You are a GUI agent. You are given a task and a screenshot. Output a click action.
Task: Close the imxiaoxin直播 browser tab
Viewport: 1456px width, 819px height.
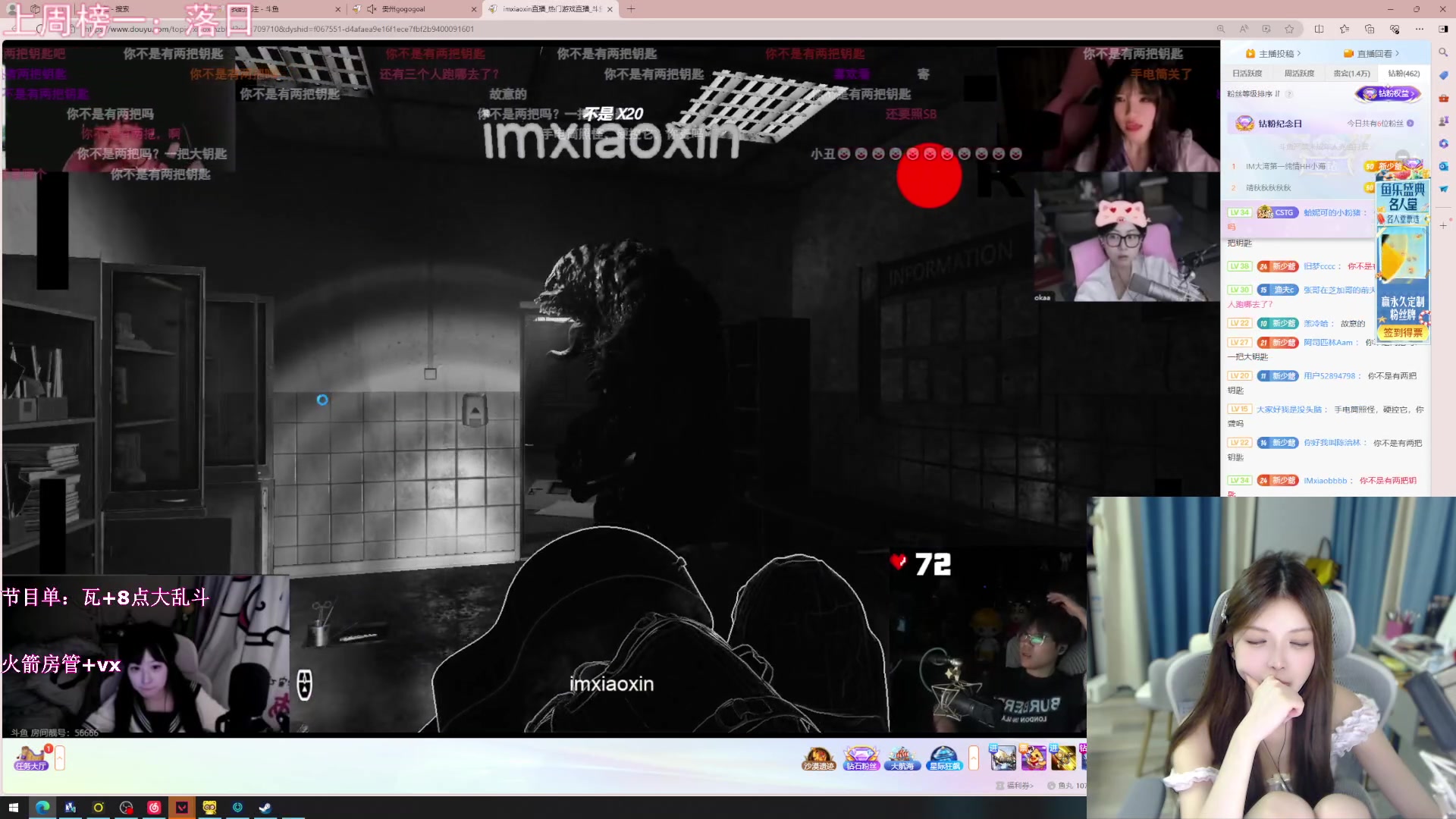(610, 9)
